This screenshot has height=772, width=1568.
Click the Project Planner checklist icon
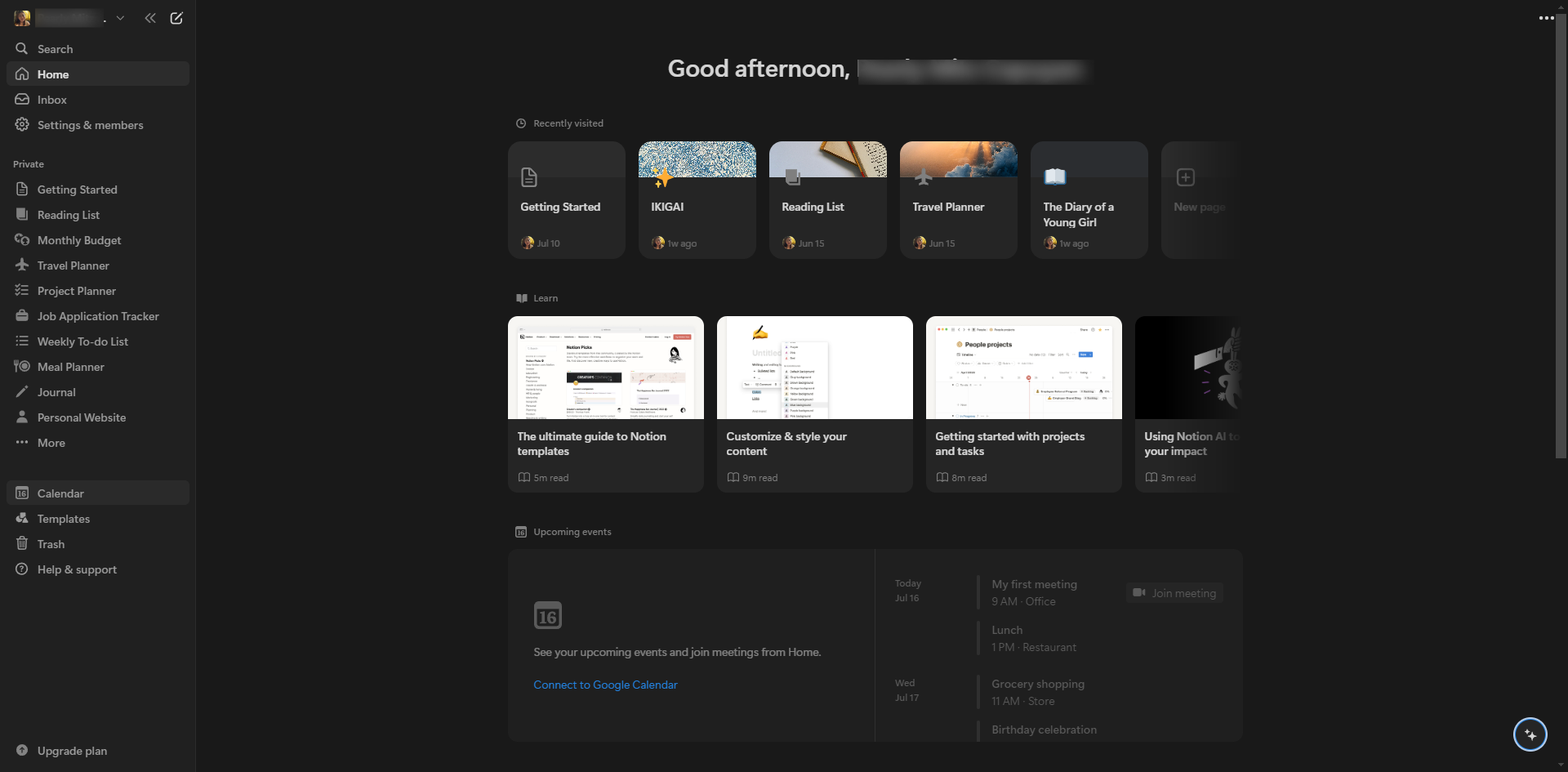tap(22, 291)
